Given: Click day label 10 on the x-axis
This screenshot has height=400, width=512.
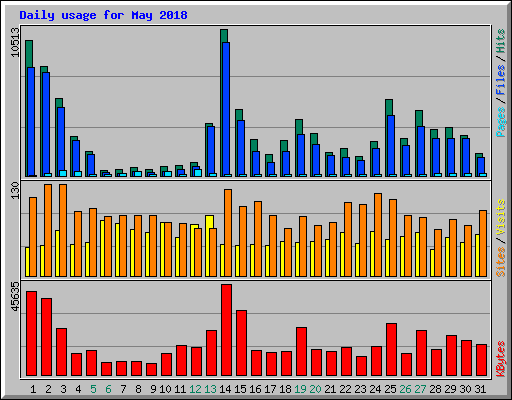Looking at the screenshot, I should pyautogui.click(x=165, y=389).
